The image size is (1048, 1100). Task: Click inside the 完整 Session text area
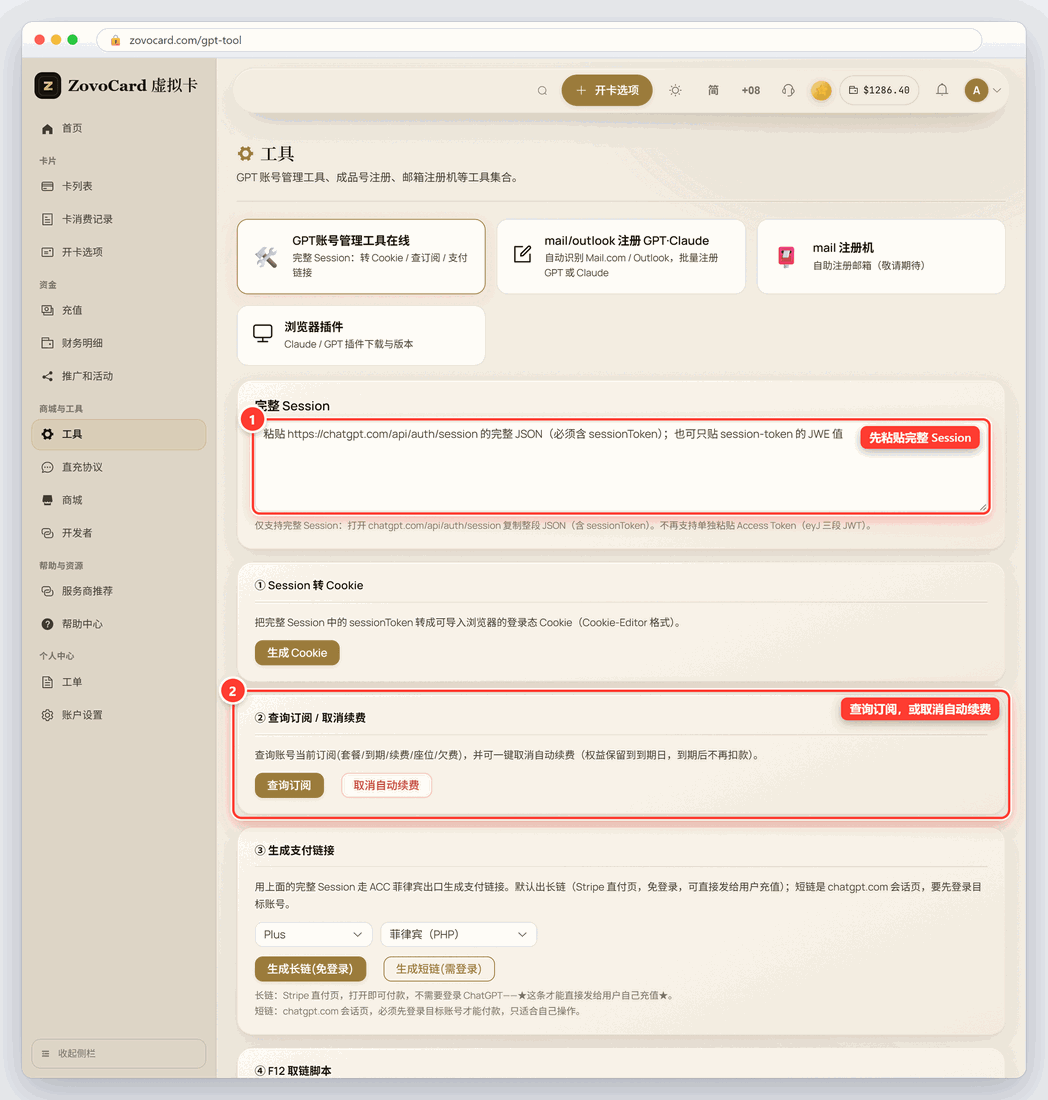coord(621,467)
